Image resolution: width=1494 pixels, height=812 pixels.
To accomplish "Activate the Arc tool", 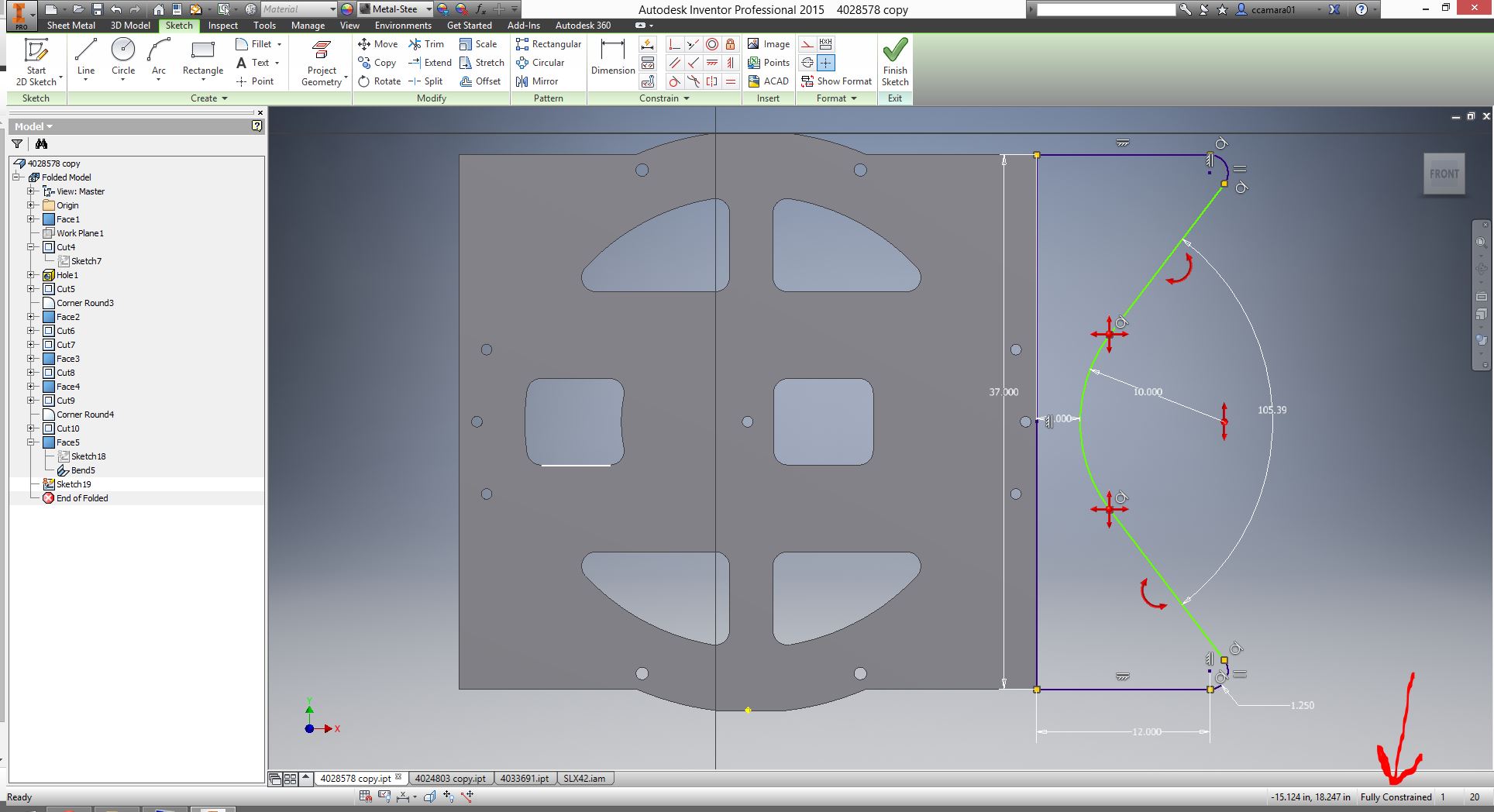I will point(158,58).
